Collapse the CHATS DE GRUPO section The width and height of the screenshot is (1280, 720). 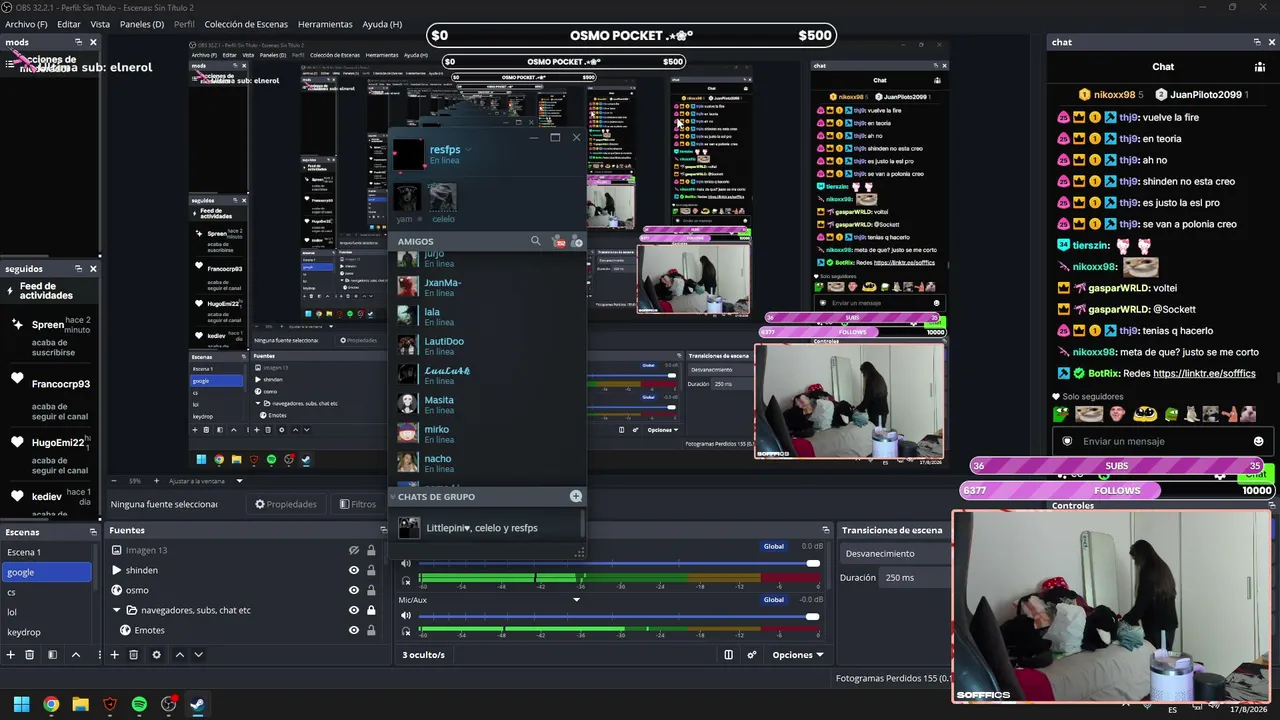pyautogui.click(x=393, y=496)
